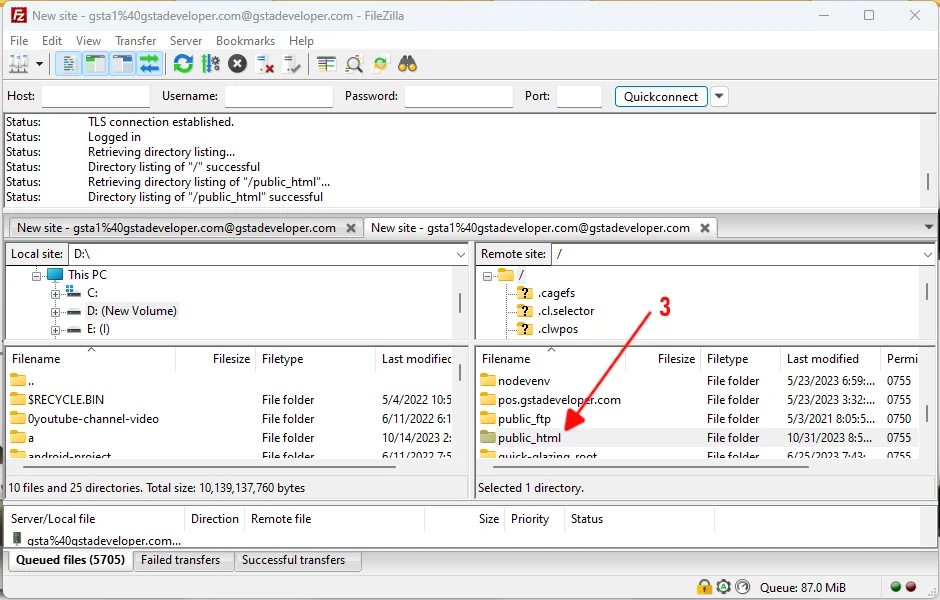Switch to the Failed transfers tab

pyautogui.click(x=181, y=560)
